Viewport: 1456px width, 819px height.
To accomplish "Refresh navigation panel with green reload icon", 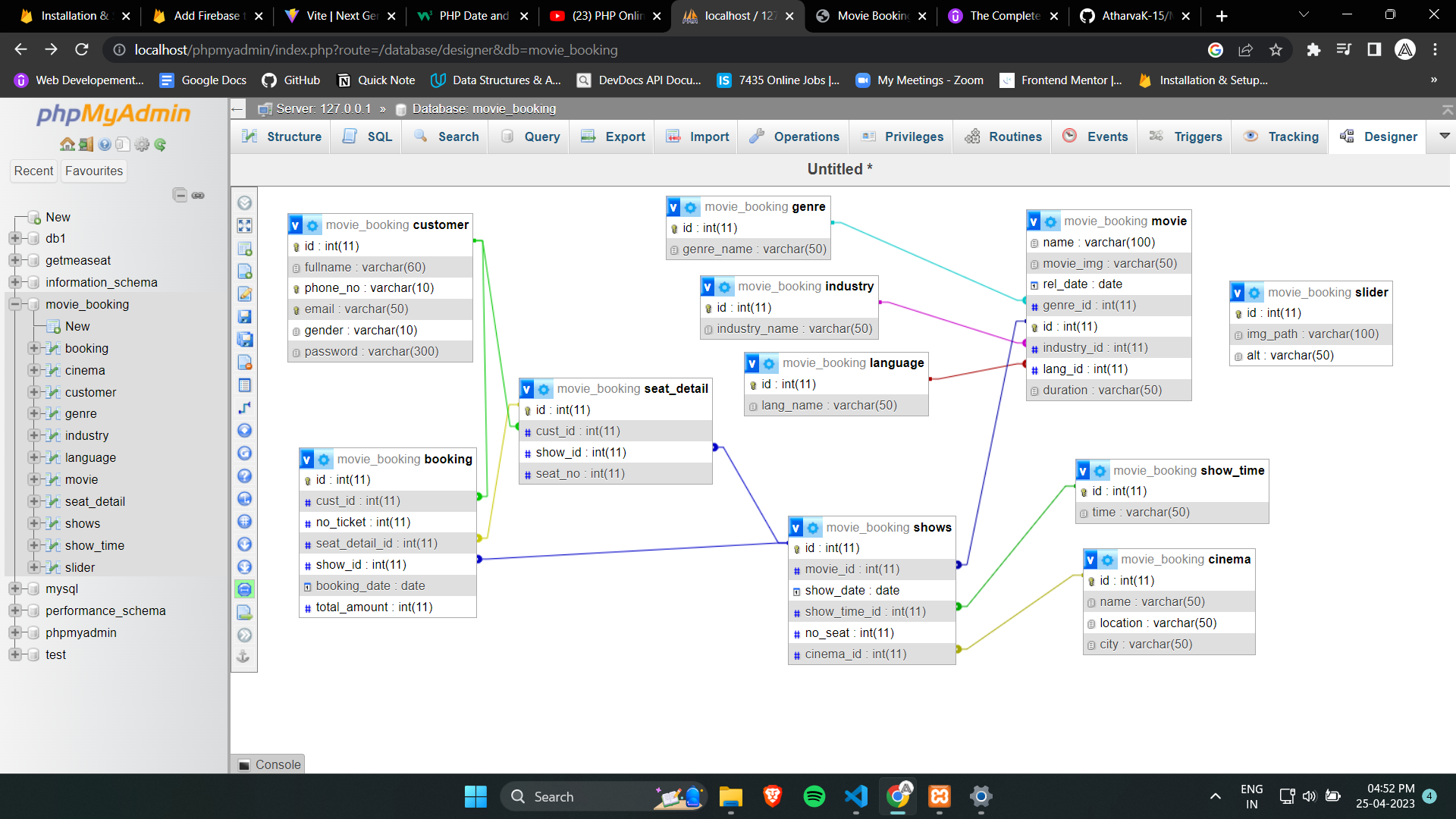I will [x=159, y=144].
